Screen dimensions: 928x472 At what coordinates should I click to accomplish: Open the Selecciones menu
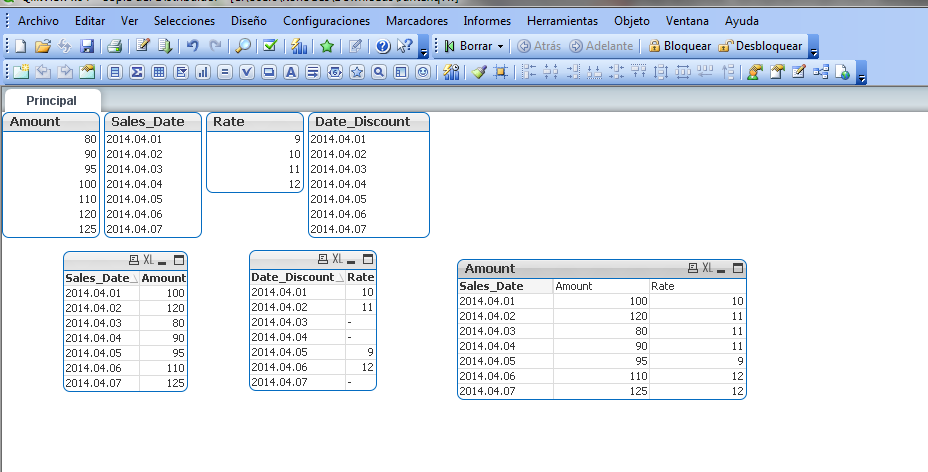point(184,20)
